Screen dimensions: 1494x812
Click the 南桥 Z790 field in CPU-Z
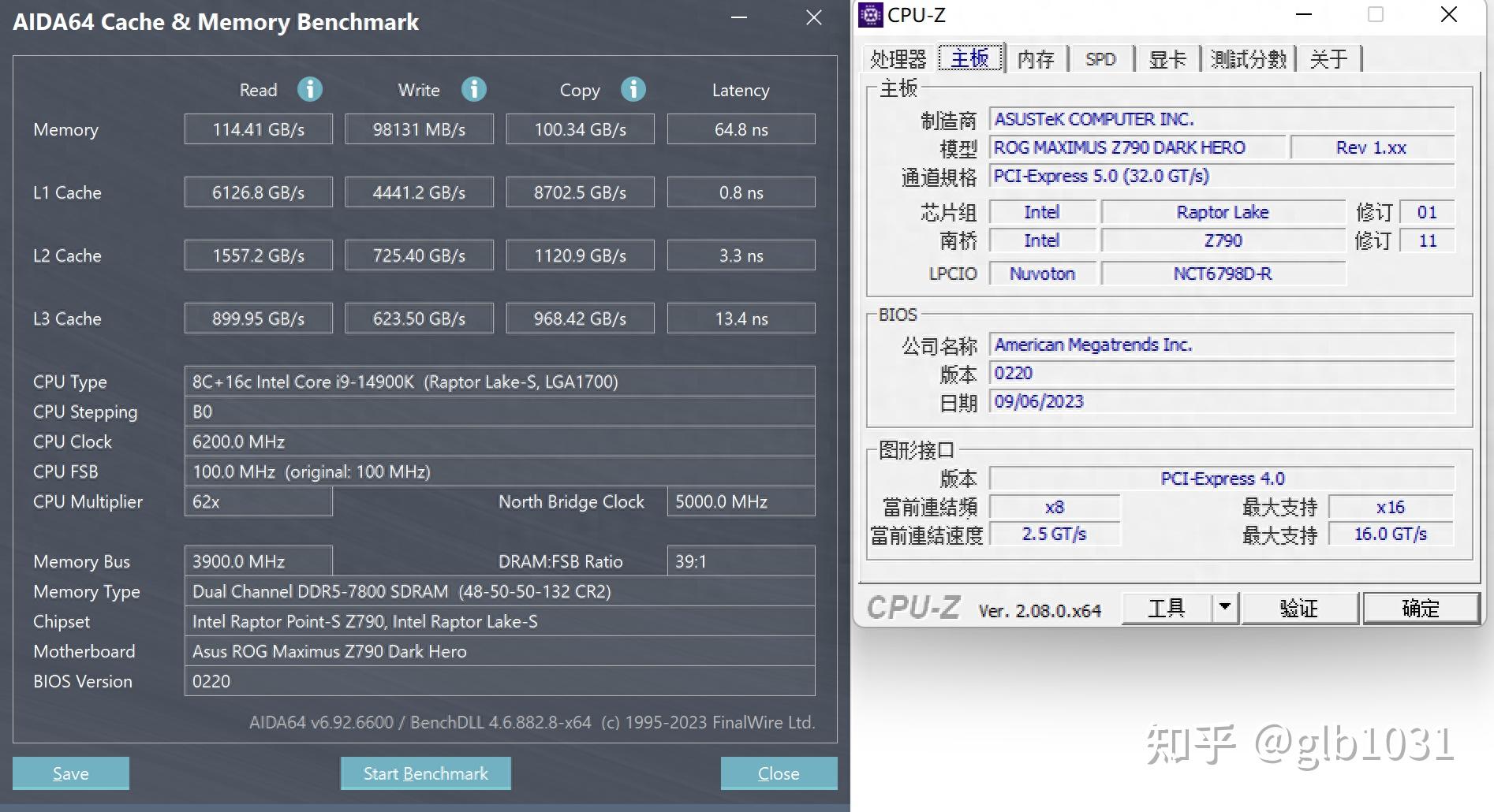1223,240
